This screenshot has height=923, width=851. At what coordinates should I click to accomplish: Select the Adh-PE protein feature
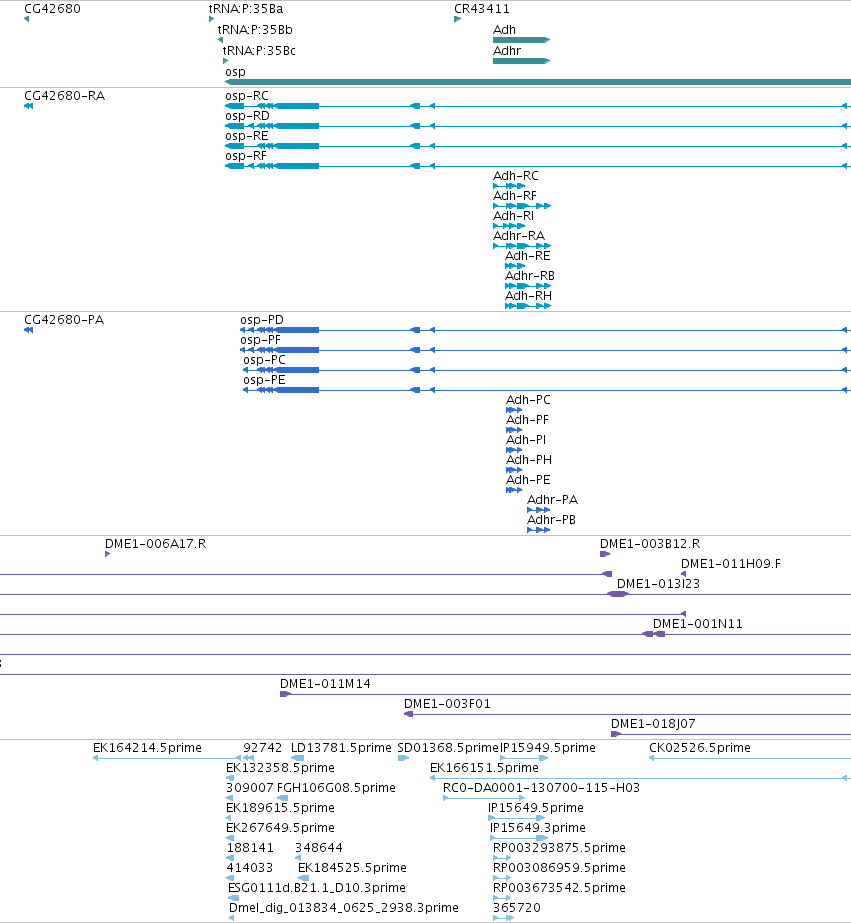tap(514, 490)
